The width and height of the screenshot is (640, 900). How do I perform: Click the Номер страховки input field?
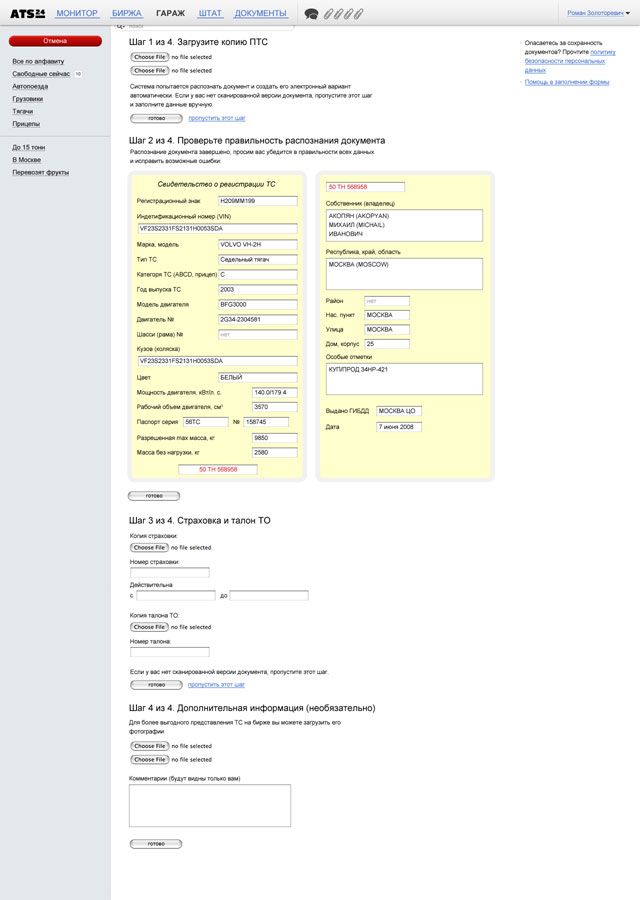170,573
